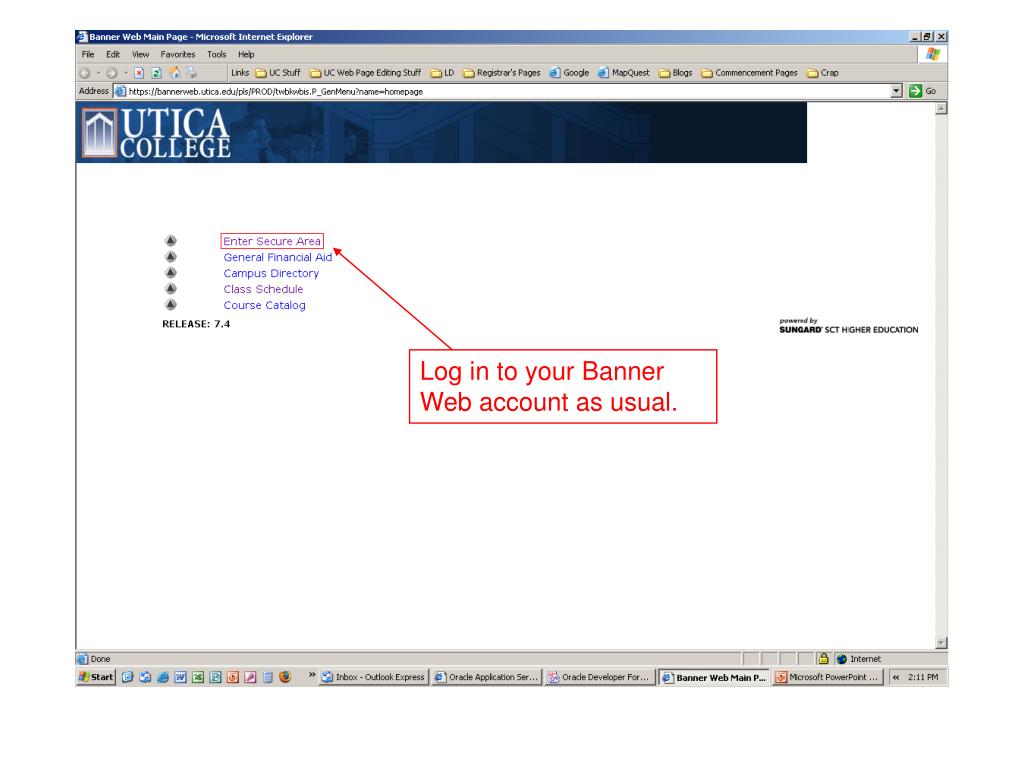Go to the Home page icon

[x=174, y=73]
